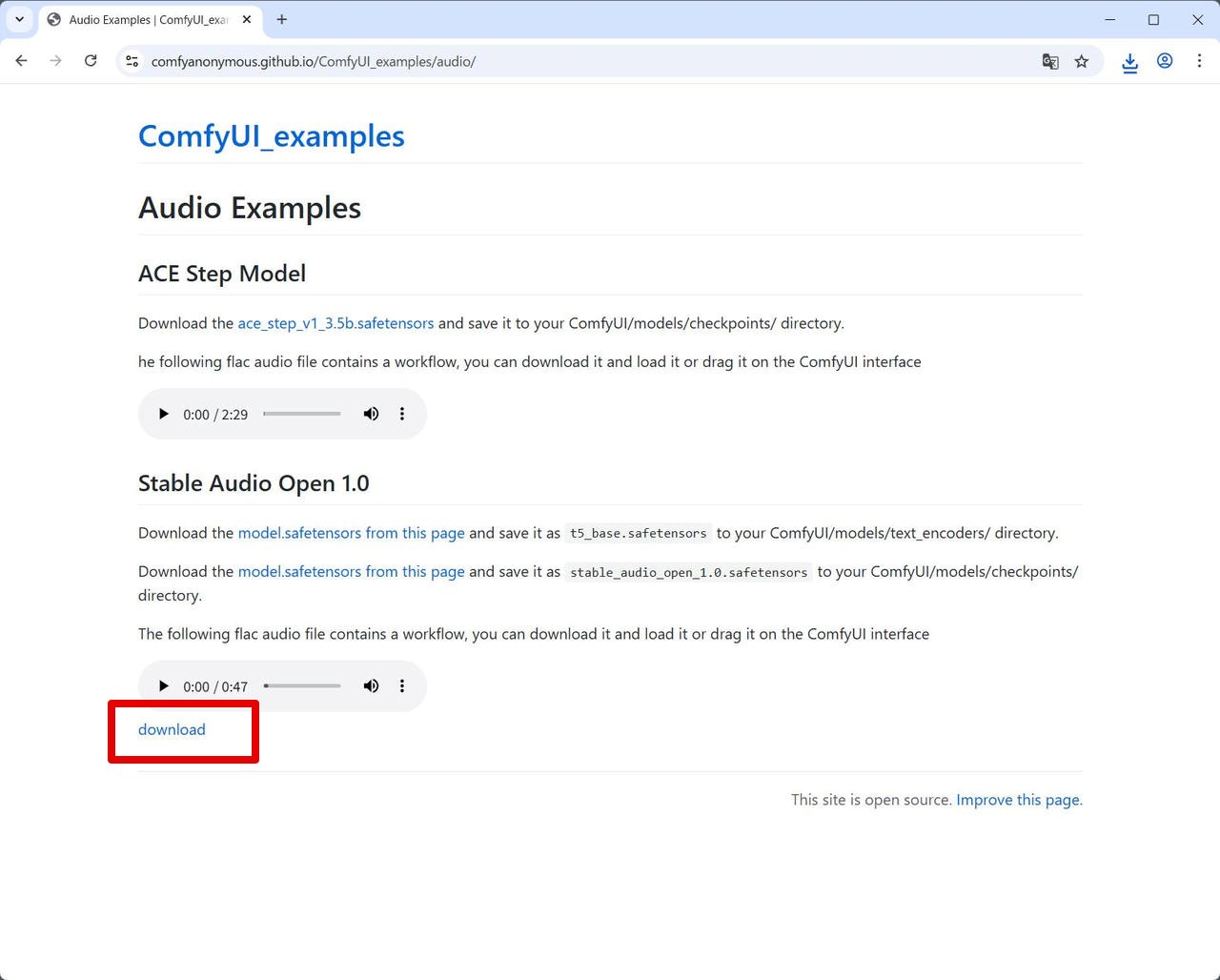Maximize the Chrome window
Screen dimensions: 1220x980
click(1153, 19)
